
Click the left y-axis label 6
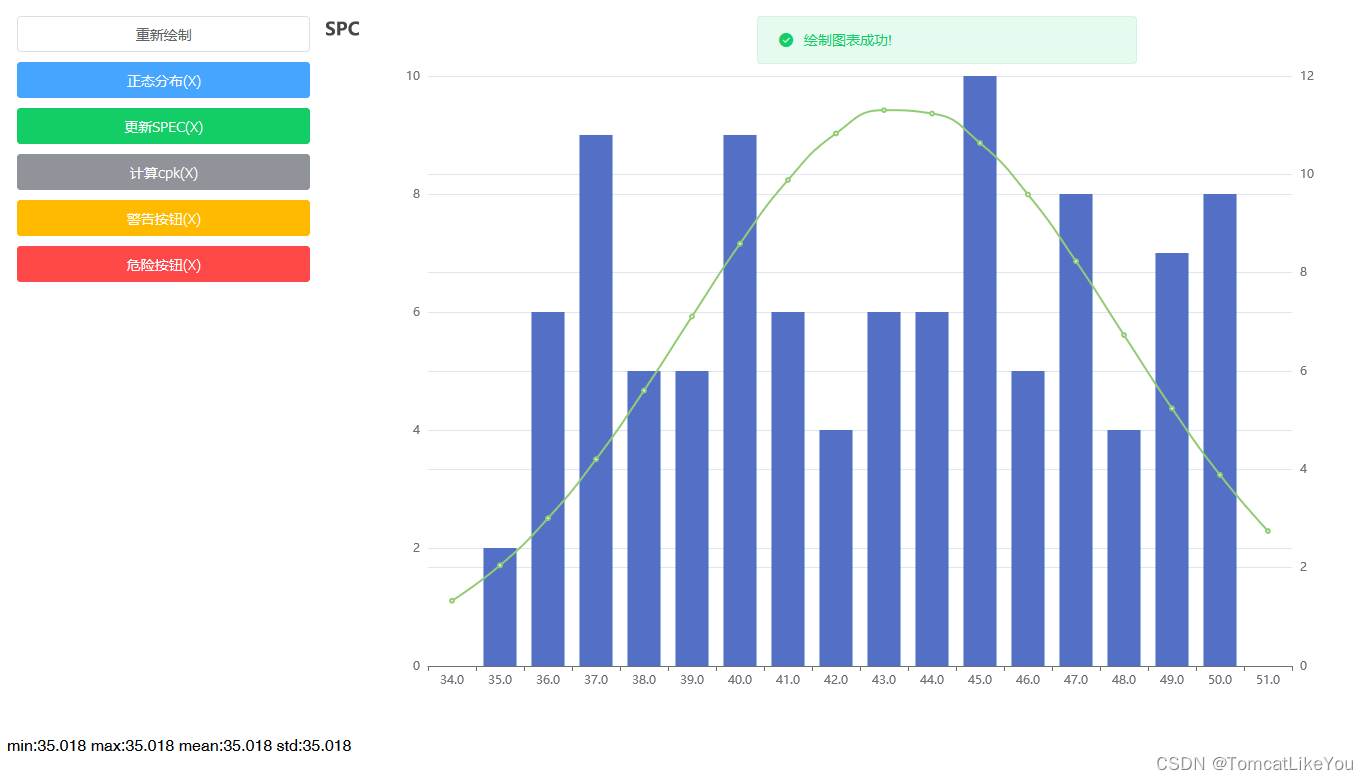pos(416,312)
